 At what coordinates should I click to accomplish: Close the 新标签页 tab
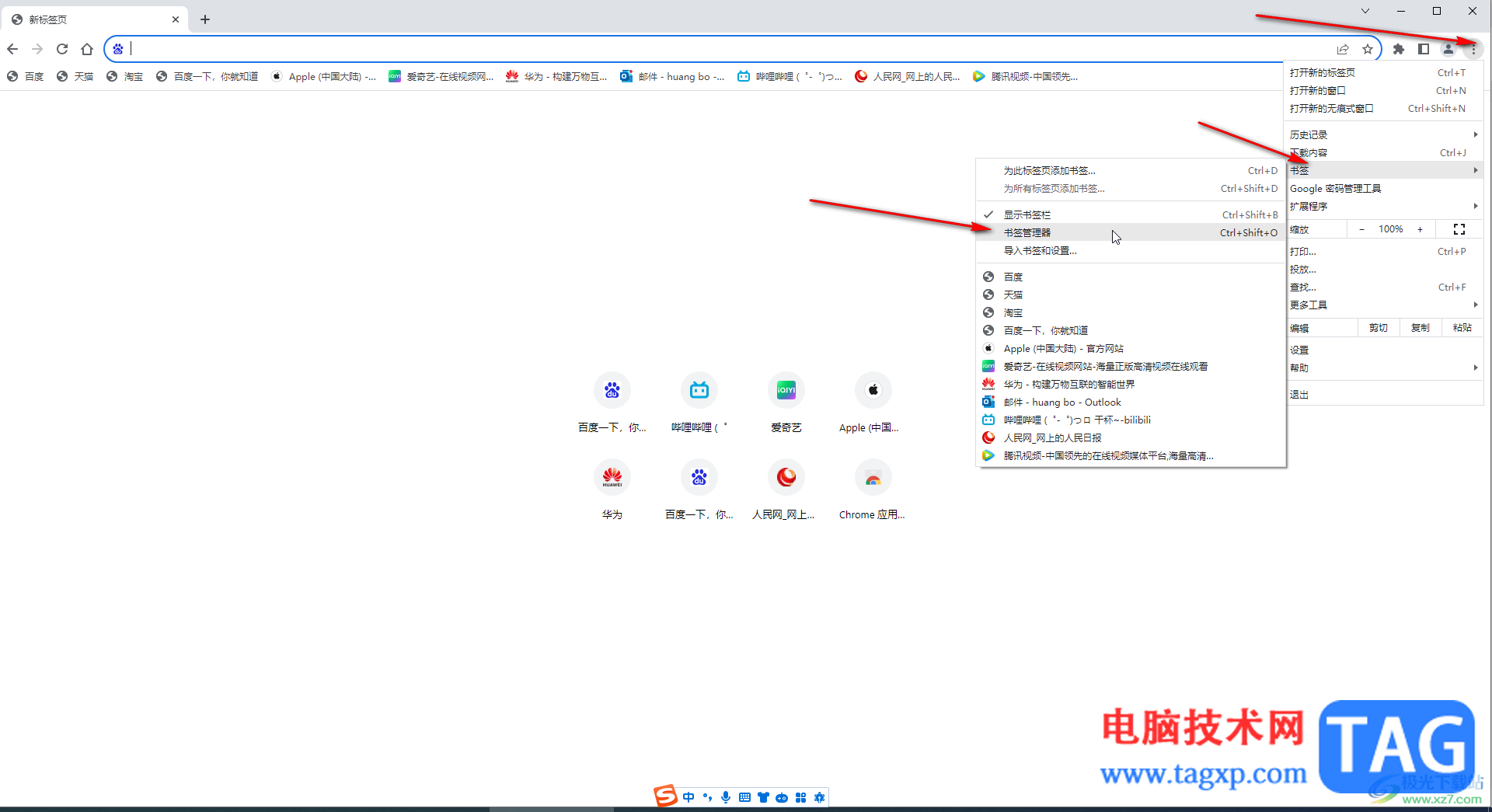(x=176, y=19)
